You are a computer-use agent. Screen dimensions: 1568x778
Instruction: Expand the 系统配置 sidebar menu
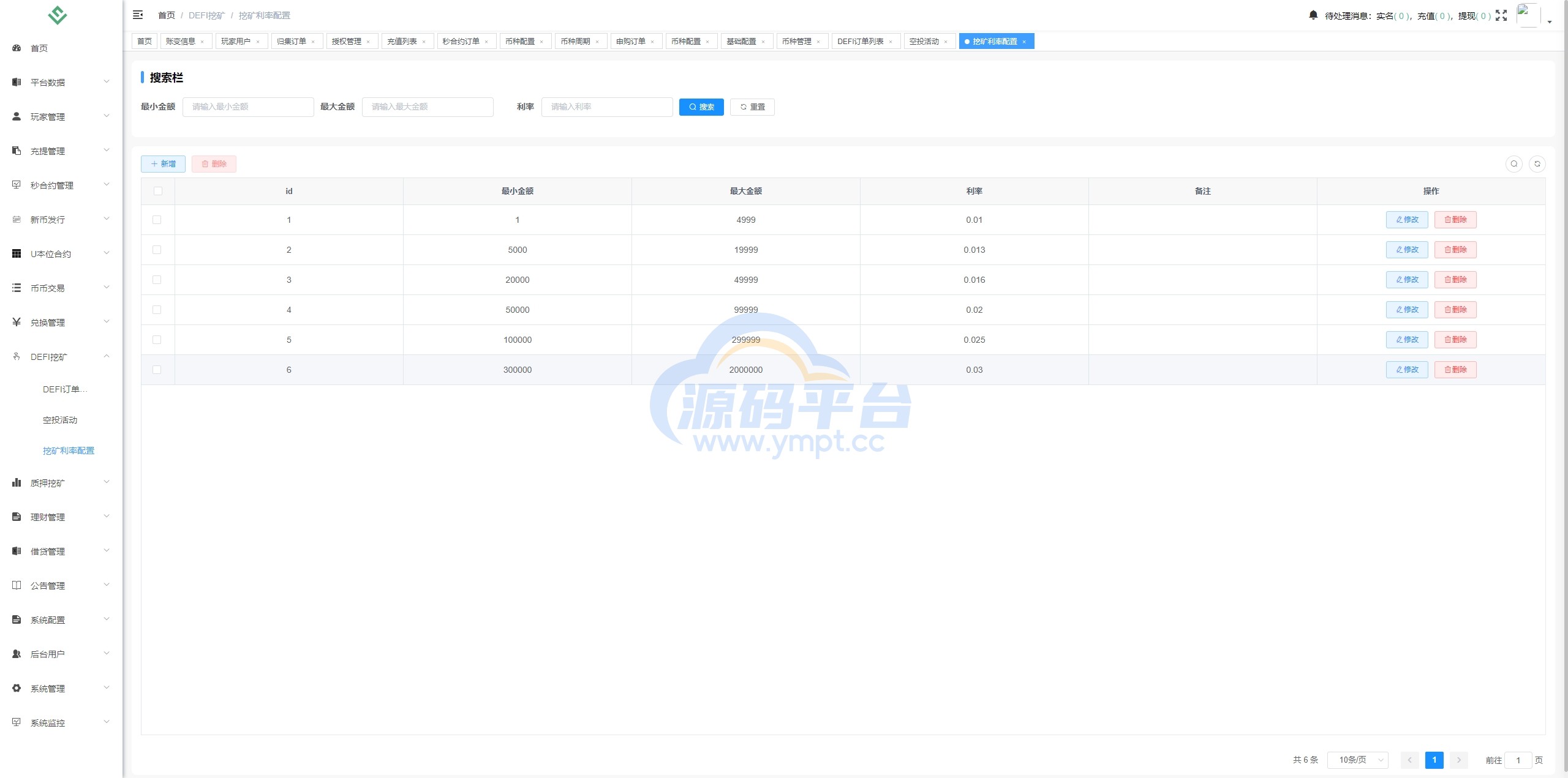(61, 619)
